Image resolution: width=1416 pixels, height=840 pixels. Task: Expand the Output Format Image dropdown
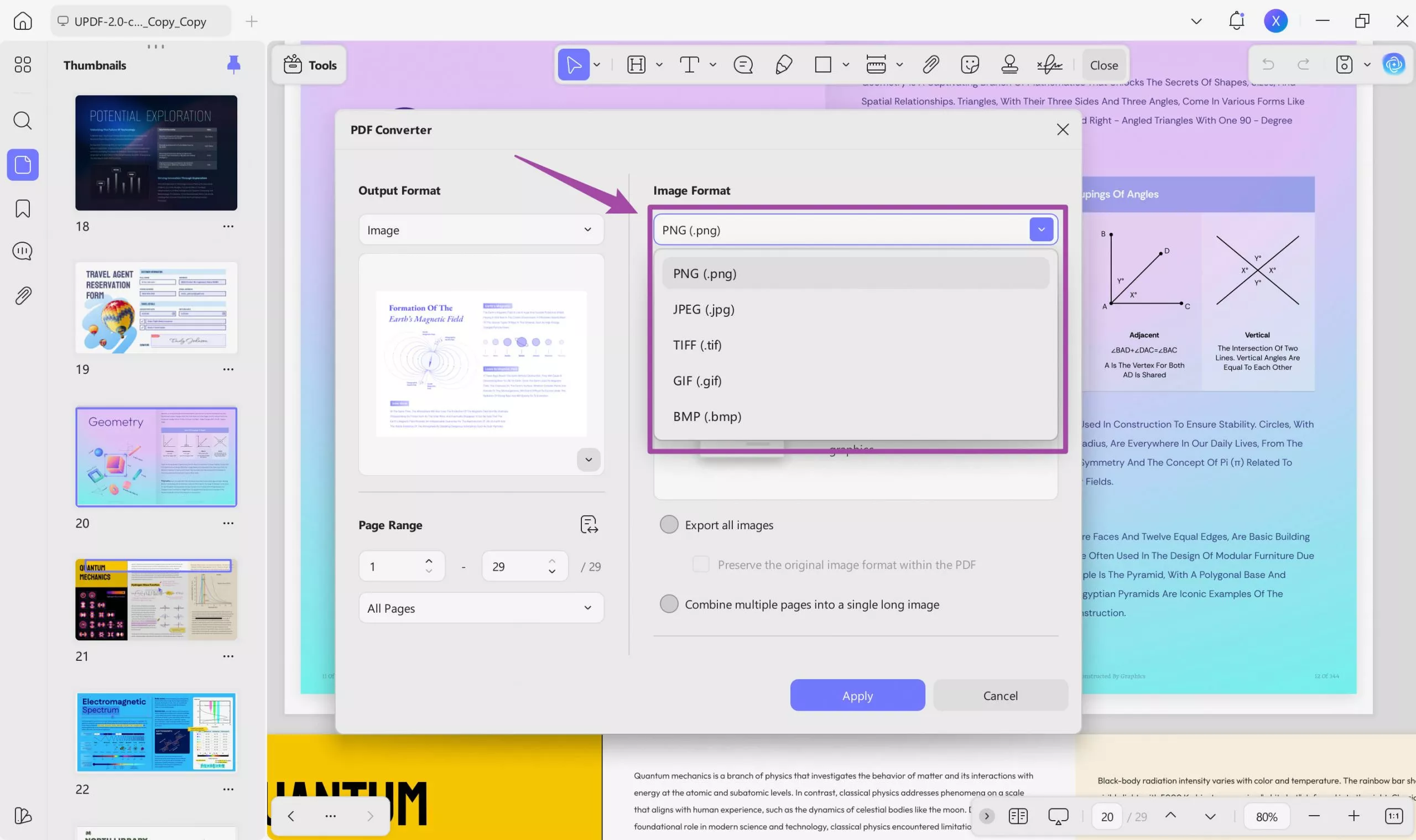(481, 230)
